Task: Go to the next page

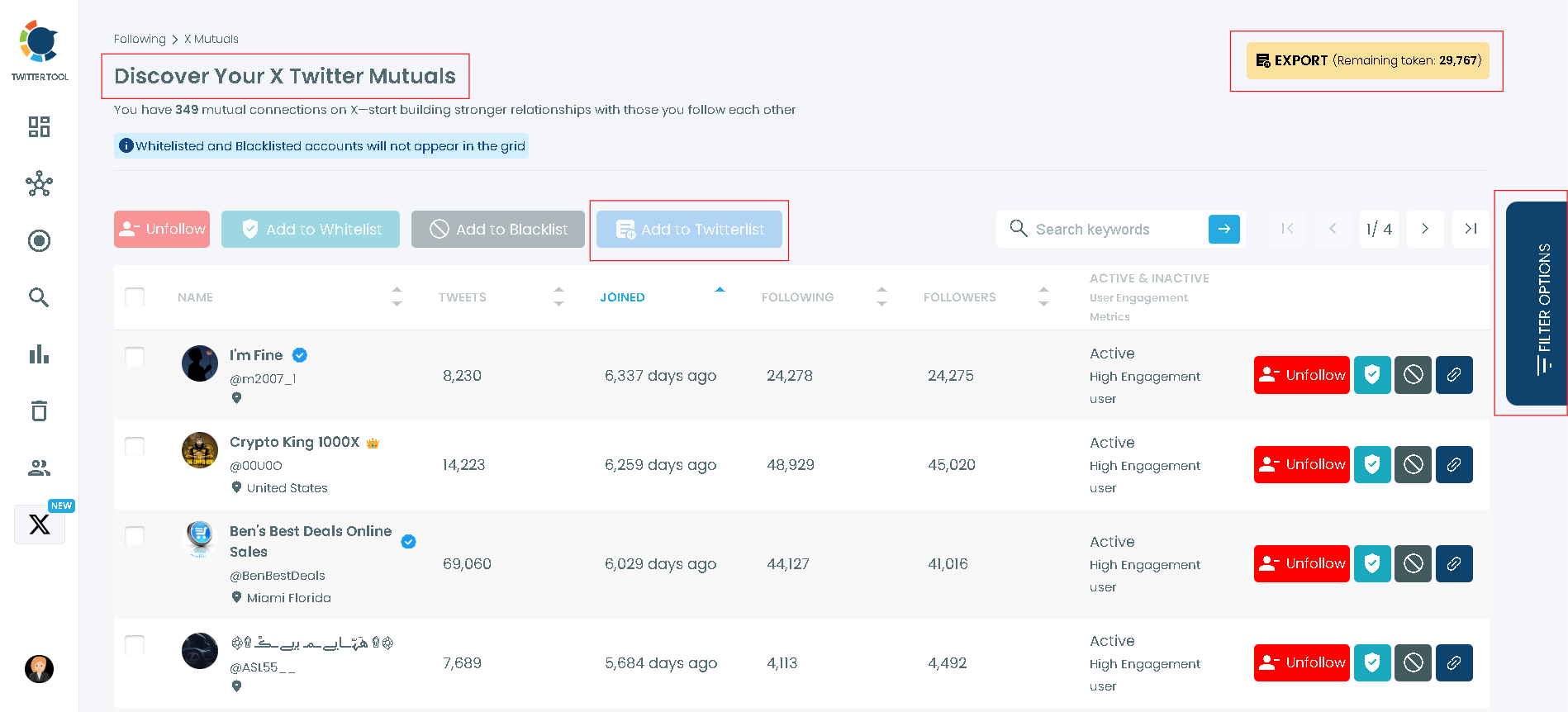Action: coord(1425,229)
